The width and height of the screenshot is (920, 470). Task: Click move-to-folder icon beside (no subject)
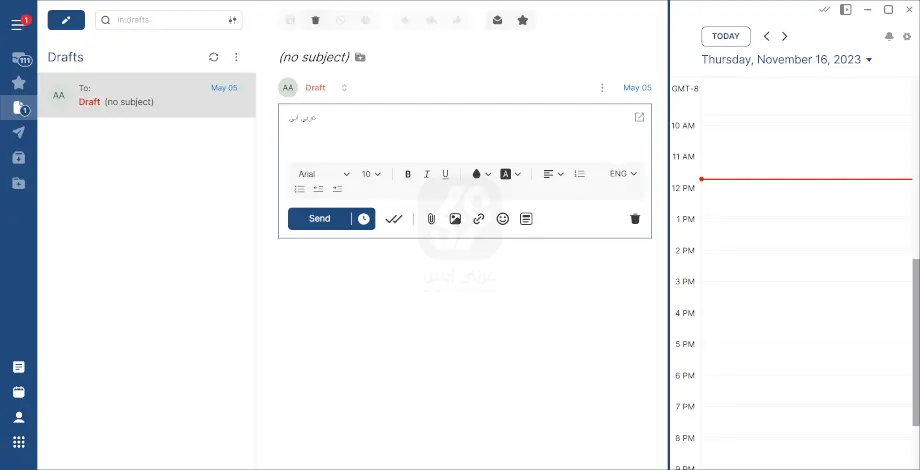pyautogui.click(x=360, y=58)
